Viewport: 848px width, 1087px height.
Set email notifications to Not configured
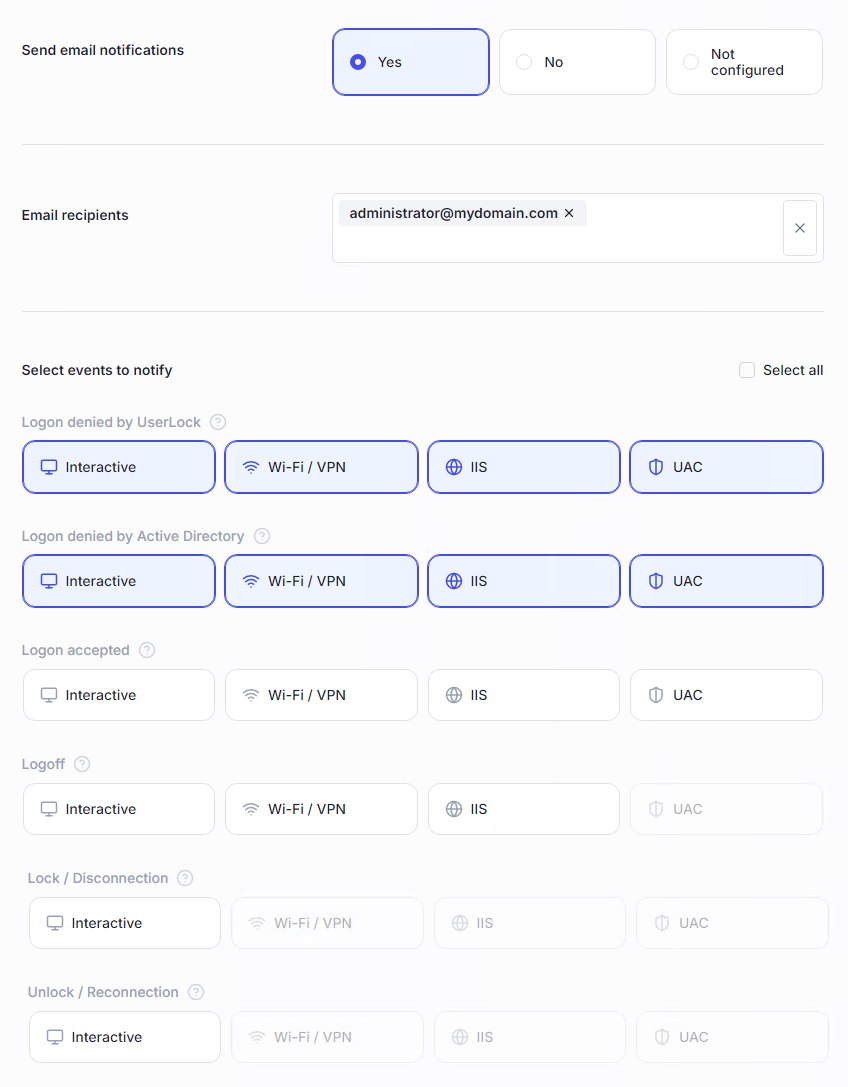coord(744,62)
